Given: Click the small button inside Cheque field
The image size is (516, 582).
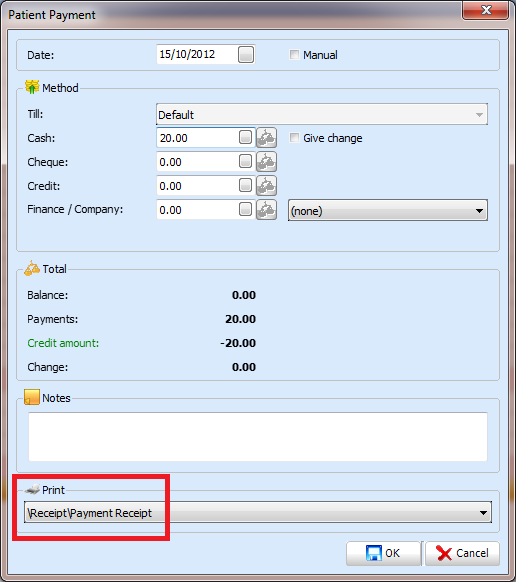Looking at the screenshot, I should click(x=245, y=161).
